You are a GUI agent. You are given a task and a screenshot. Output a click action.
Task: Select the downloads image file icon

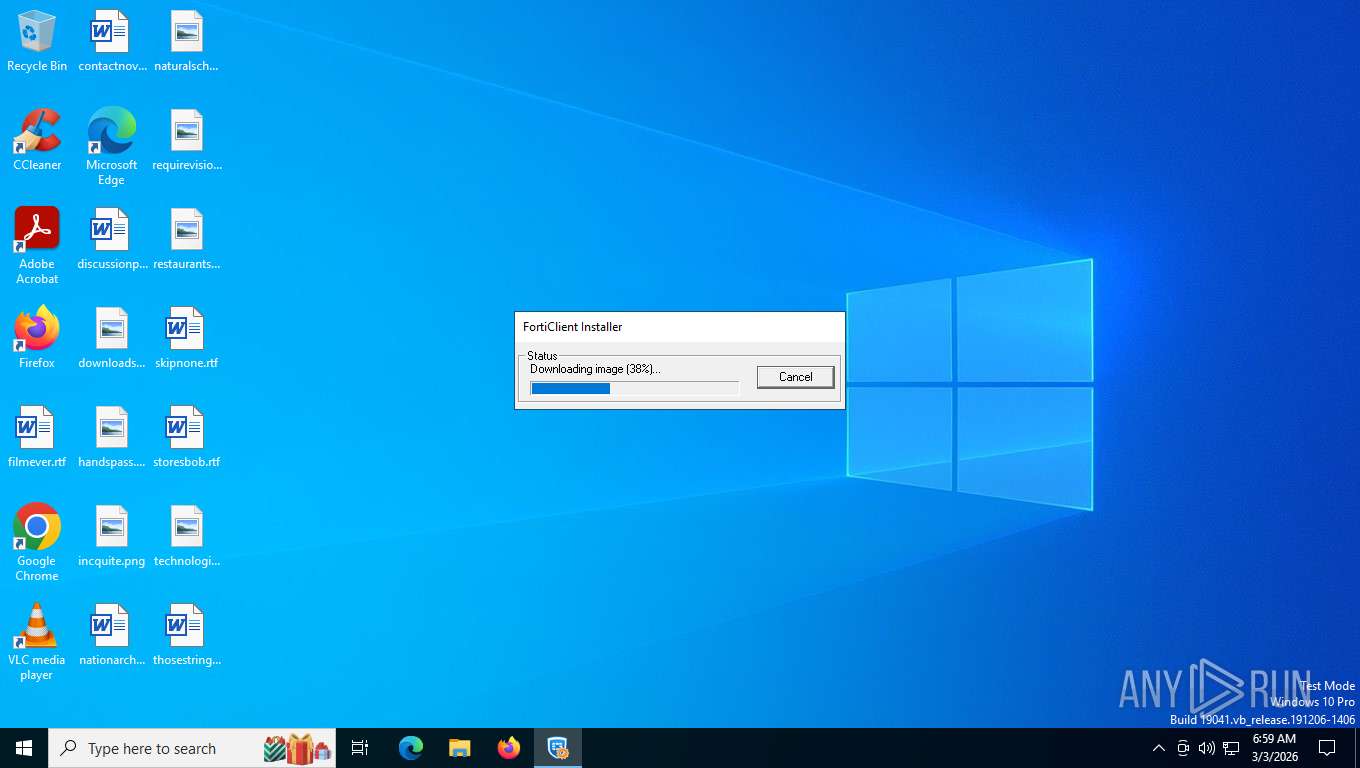[112, 339]
